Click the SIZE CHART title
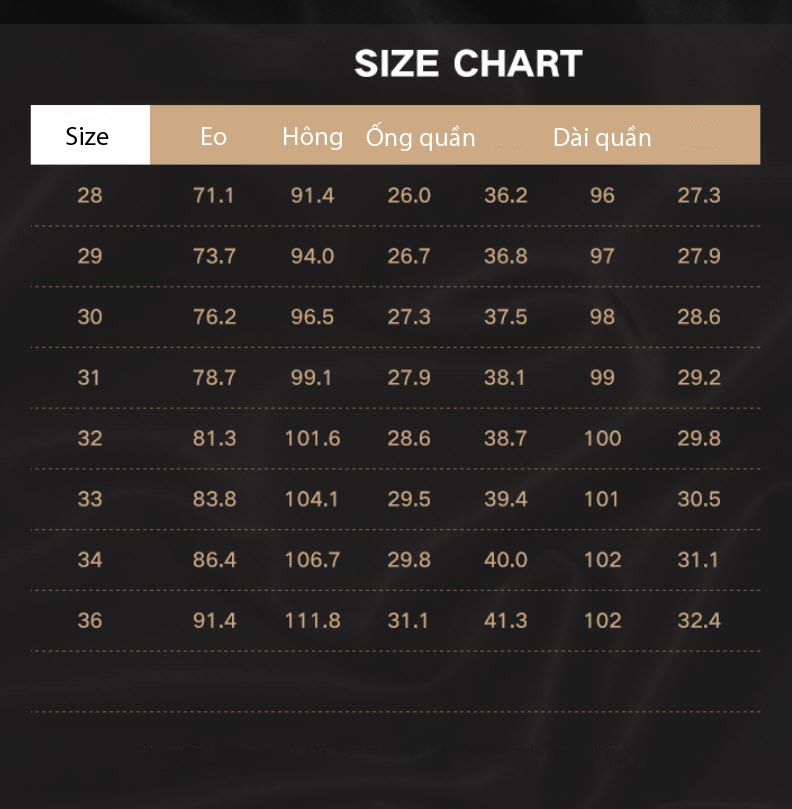This screenshot has width=792, height=809. click(x=468, y=63)
